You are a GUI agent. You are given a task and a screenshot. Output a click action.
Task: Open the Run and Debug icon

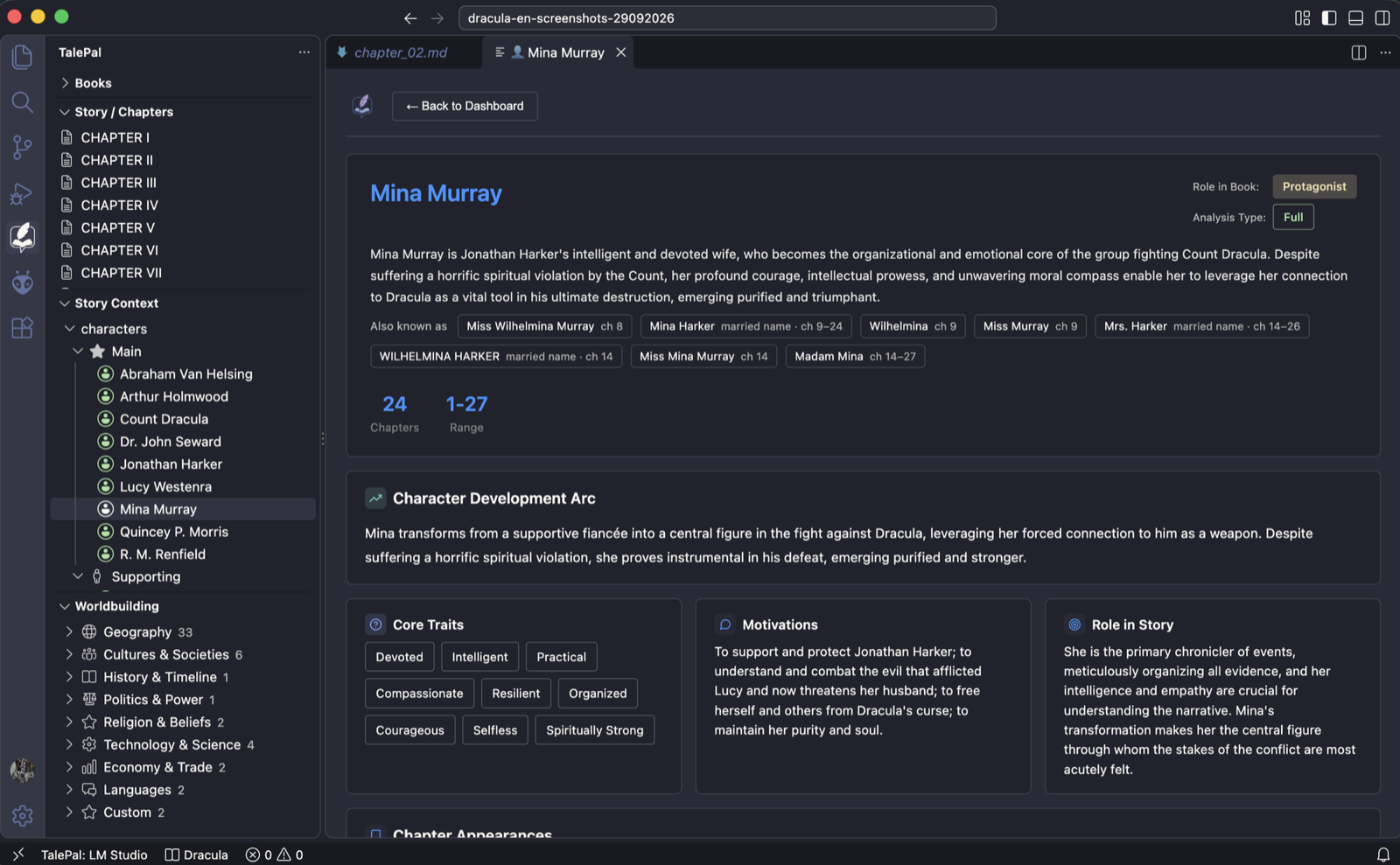pyautogui.click(x=22, y=193)
